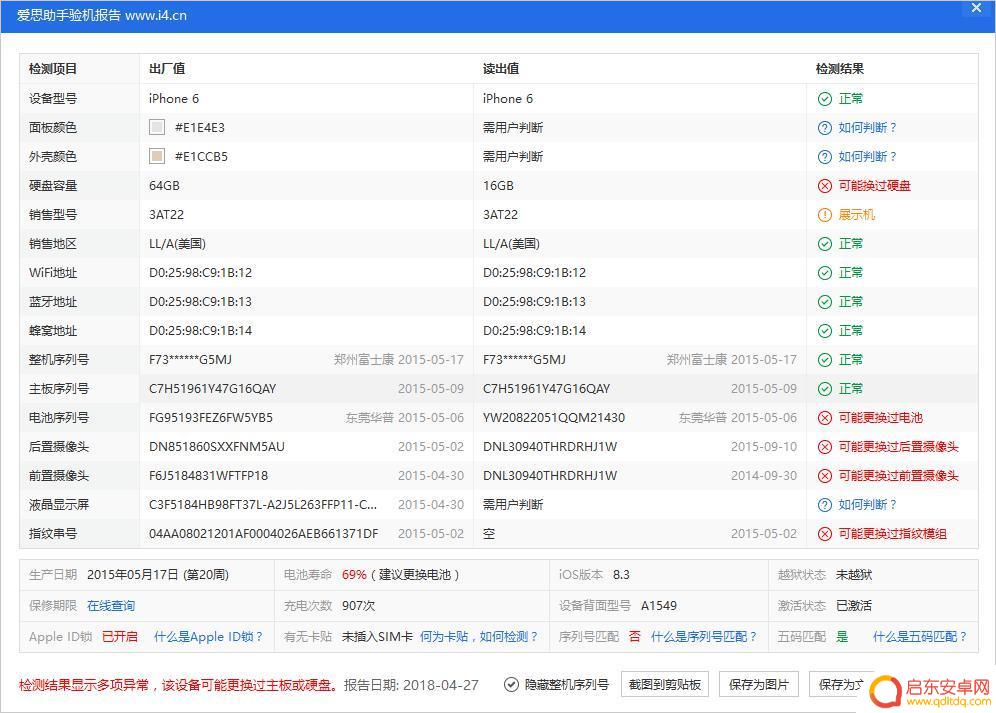Open 如何判断 link for 液晶显示屏

pyautogui.click(x=867, y=505)
